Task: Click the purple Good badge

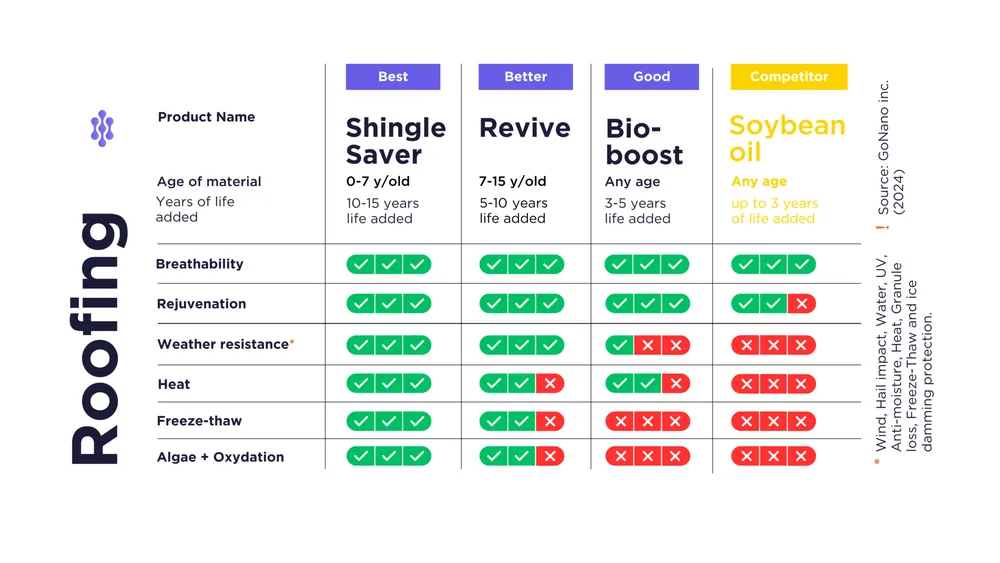Action: pyautogui.click(x=651, y=77)
